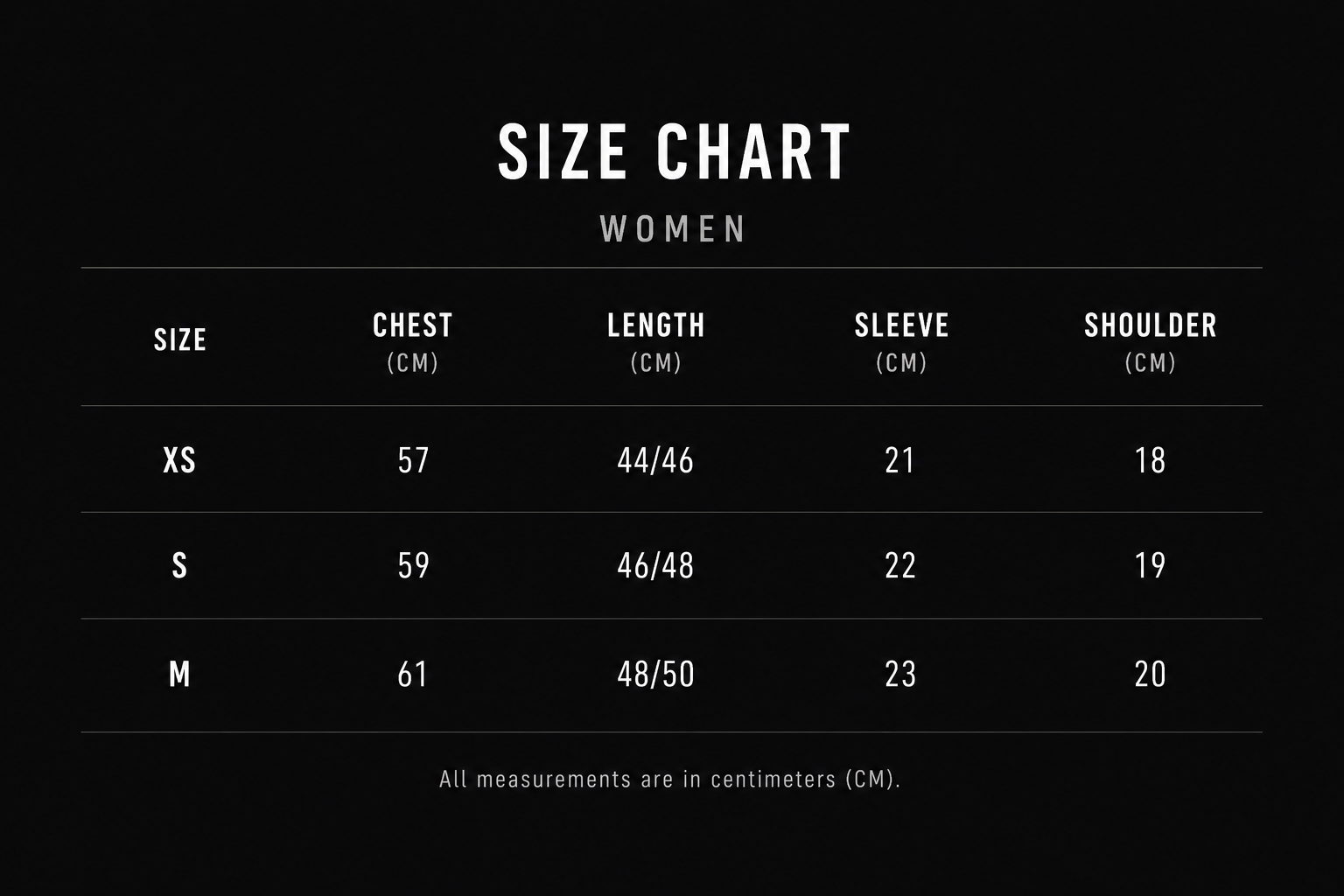Select the CHEST (CM) column header

(x=413, y=341)
